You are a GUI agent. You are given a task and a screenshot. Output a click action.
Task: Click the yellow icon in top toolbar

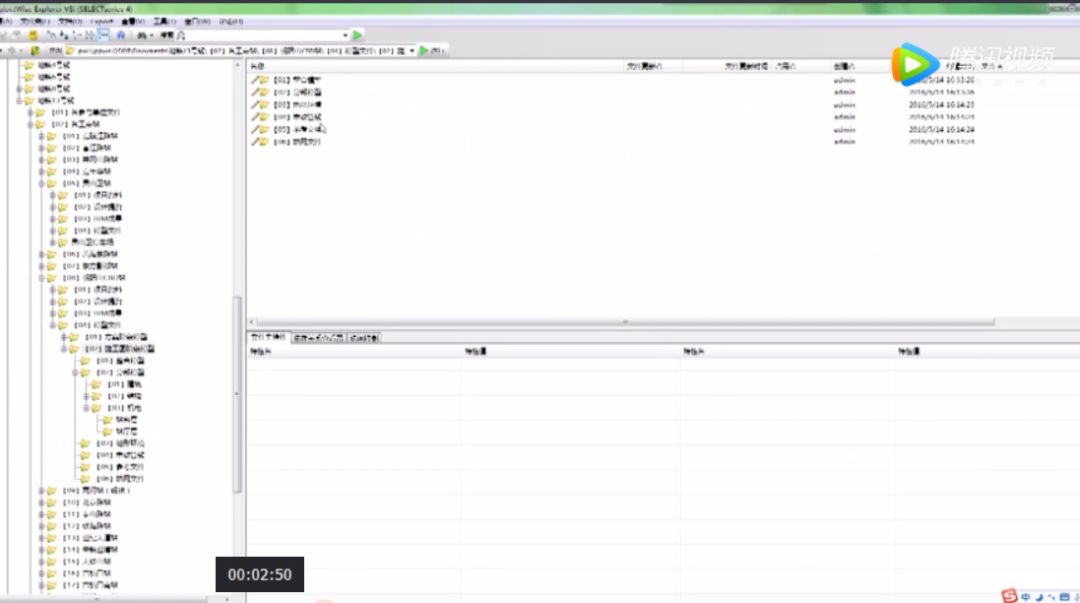click(x=32, y=34)
